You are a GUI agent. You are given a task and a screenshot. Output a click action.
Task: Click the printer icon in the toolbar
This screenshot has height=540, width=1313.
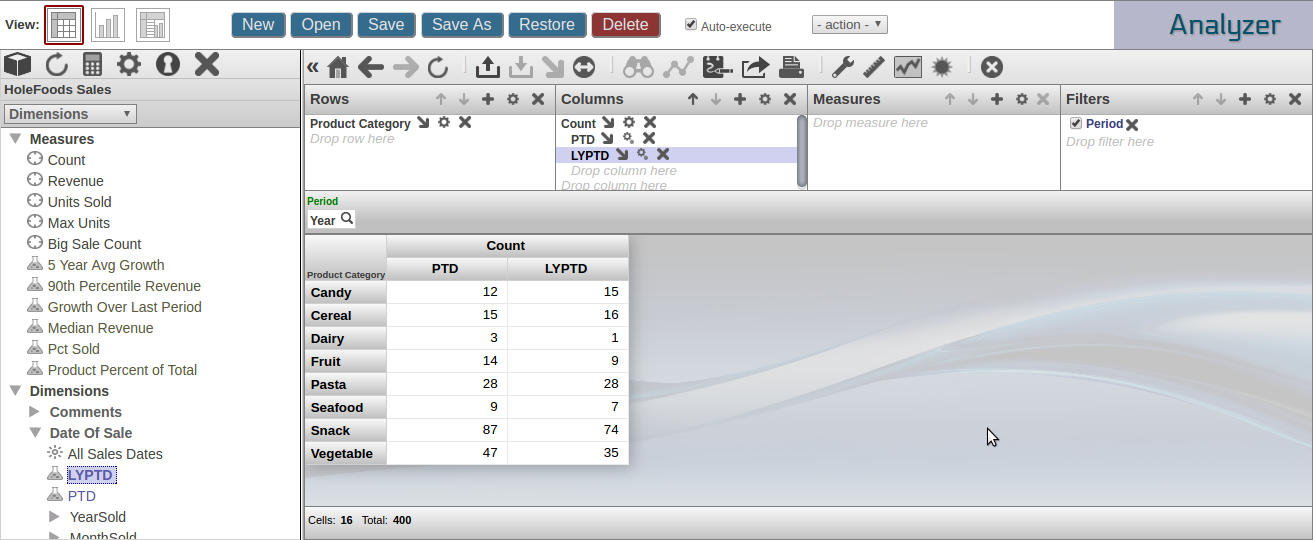point(792,67)
